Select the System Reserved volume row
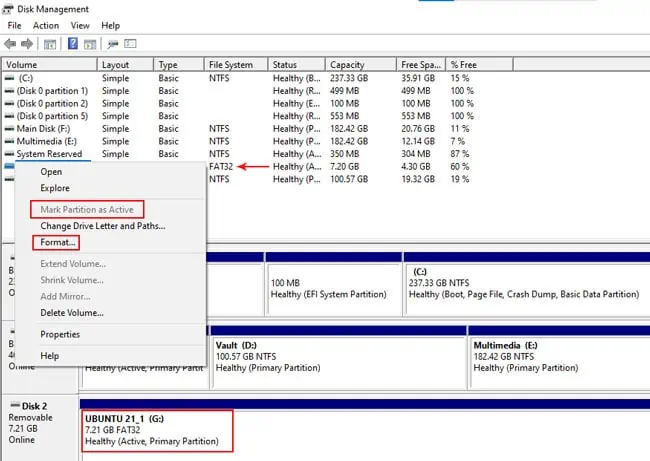Screen dimensions: 650x461 (257, 154)
